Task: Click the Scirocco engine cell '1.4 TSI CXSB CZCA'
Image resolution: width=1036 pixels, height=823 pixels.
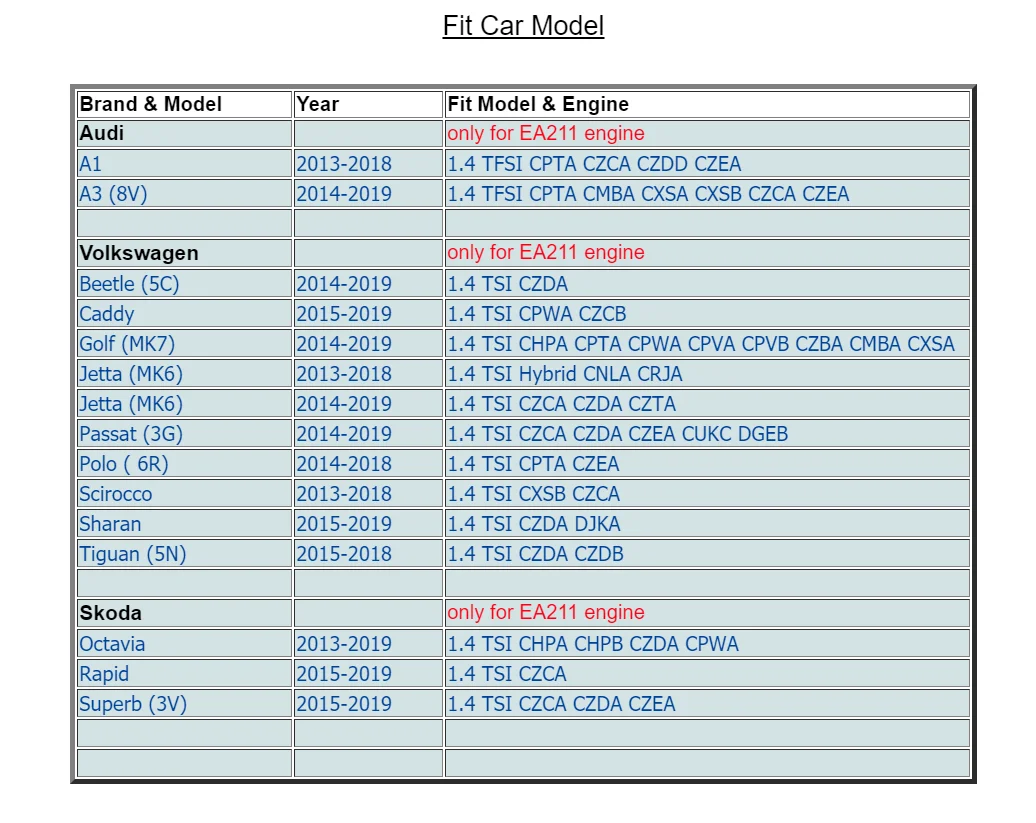Action: coord(707,493)
